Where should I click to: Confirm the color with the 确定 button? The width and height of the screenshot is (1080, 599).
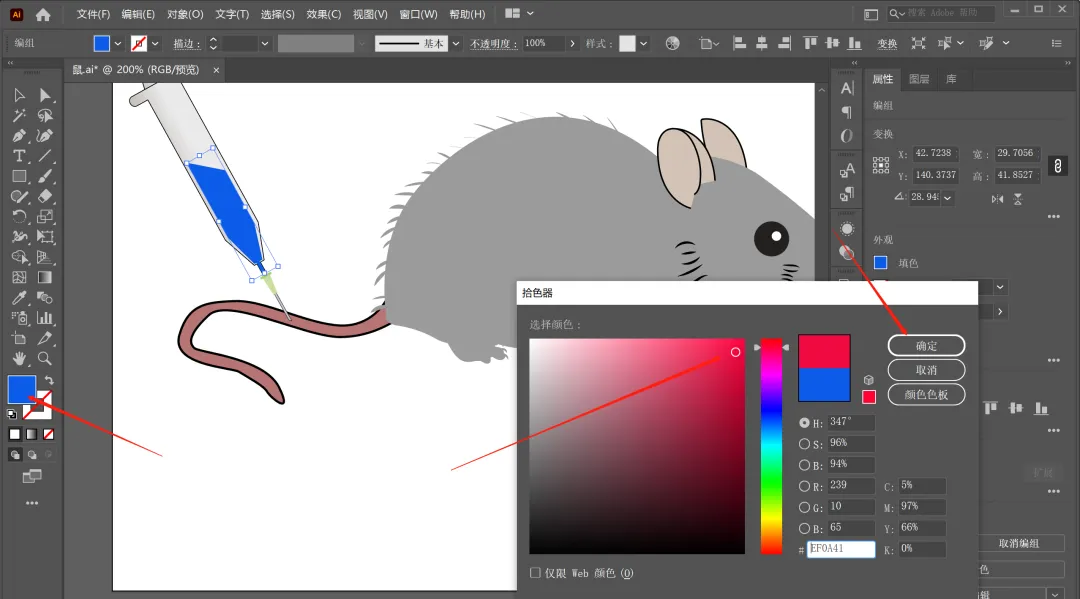[926, 346]
